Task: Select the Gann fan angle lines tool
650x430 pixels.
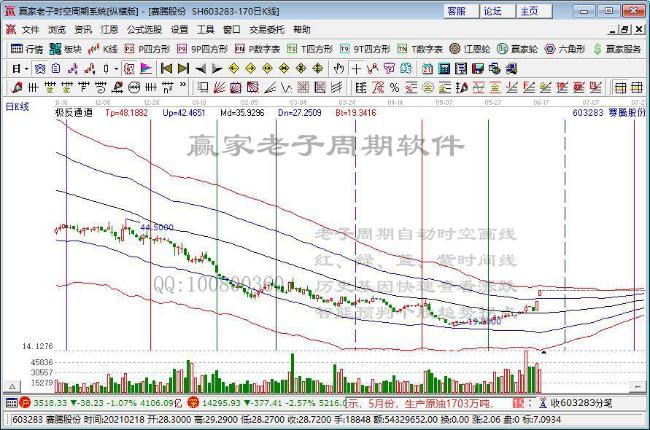Action: tap(219, 87)
